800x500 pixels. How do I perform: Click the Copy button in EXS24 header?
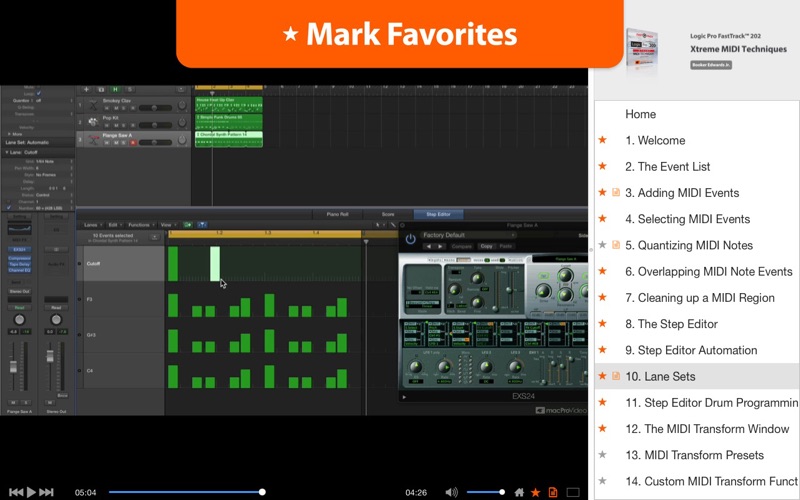486,246
